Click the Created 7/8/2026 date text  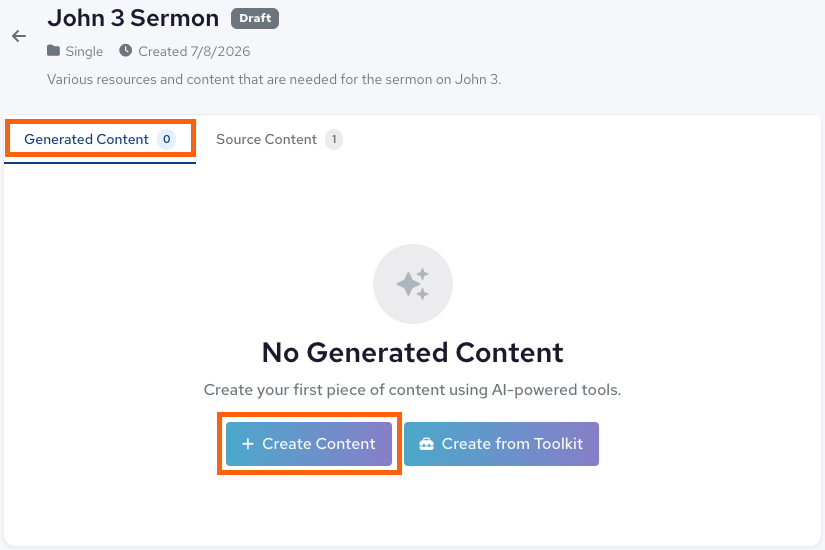point(194,51)
